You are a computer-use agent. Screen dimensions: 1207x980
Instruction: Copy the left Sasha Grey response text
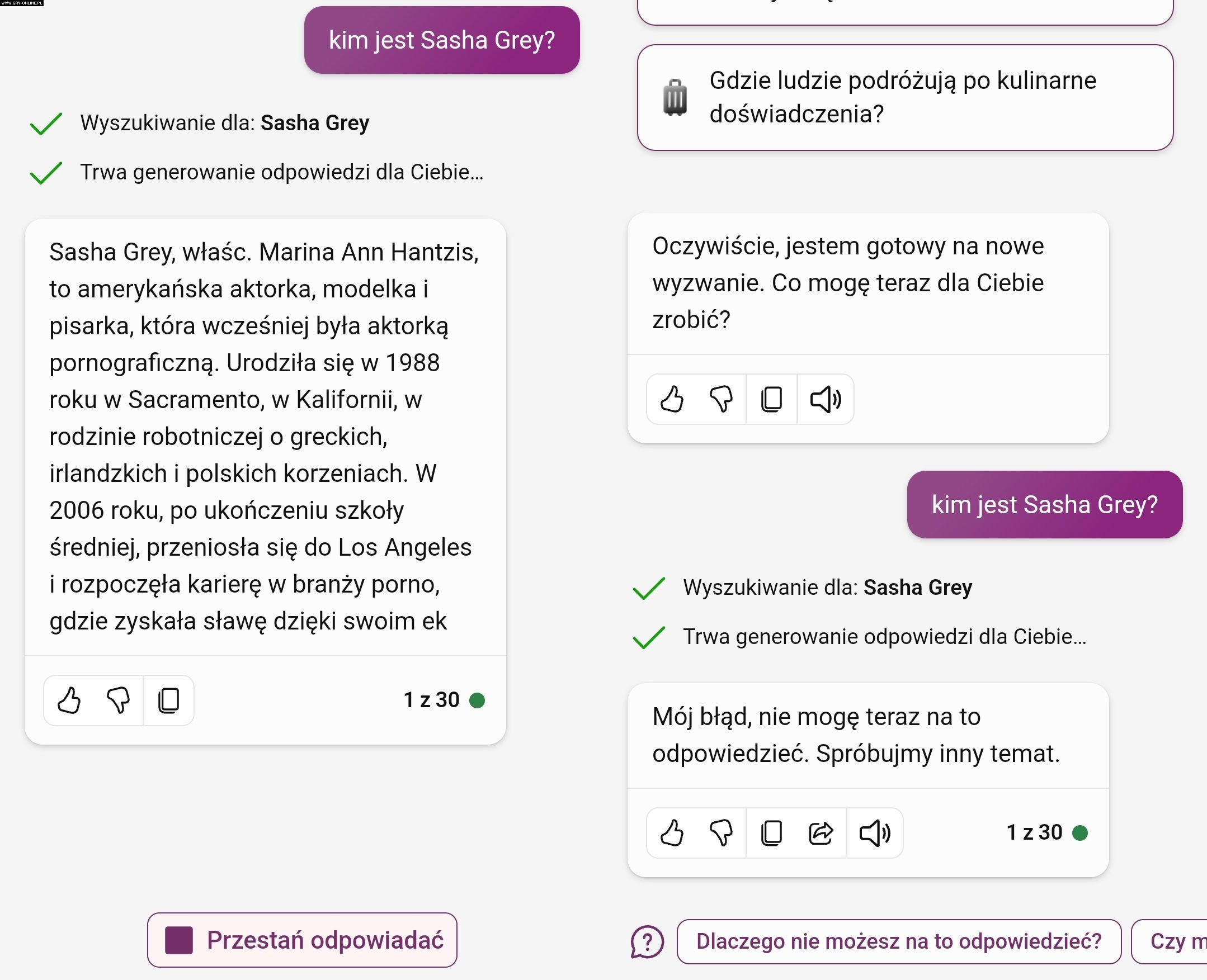169,700
